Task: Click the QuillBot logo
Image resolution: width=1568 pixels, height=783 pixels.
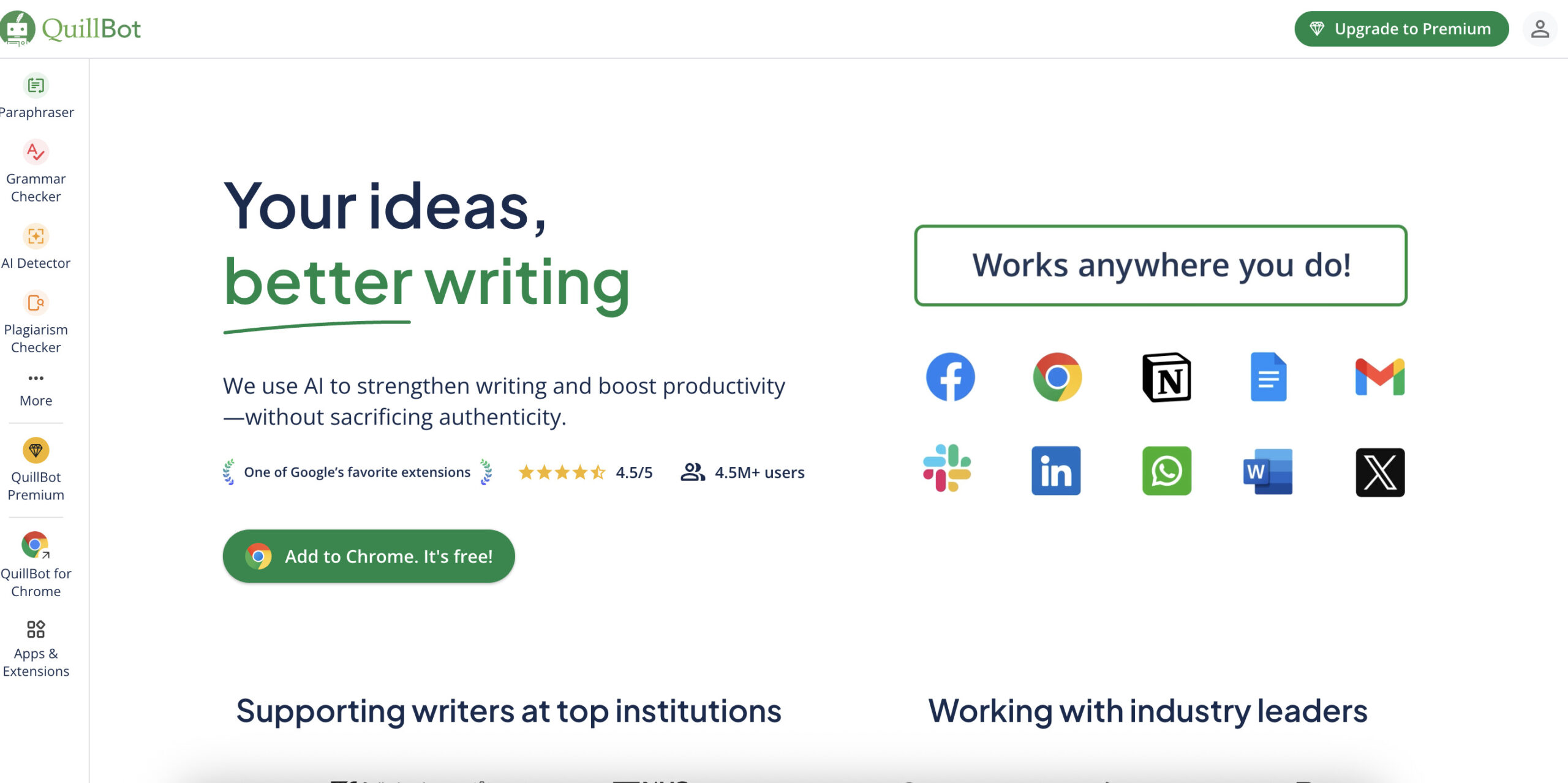Action: point(71,28)
